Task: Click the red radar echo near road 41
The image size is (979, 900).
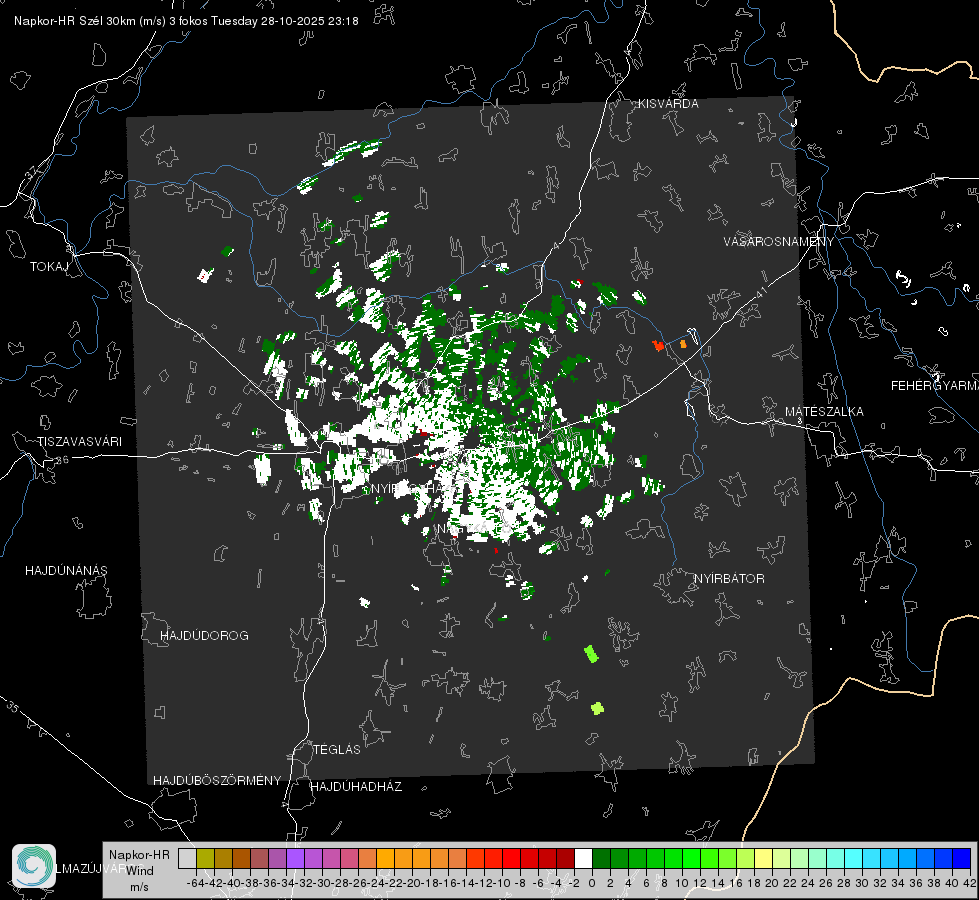Action: (x=658, y=345)
